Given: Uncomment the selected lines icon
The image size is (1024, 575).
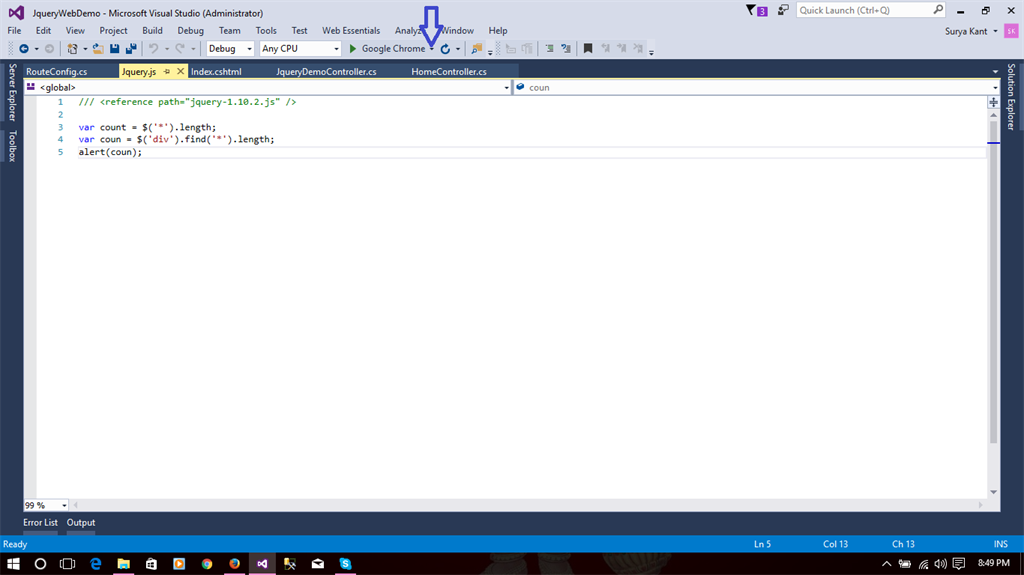Looking at the screenshot, I should coord(566,48).
